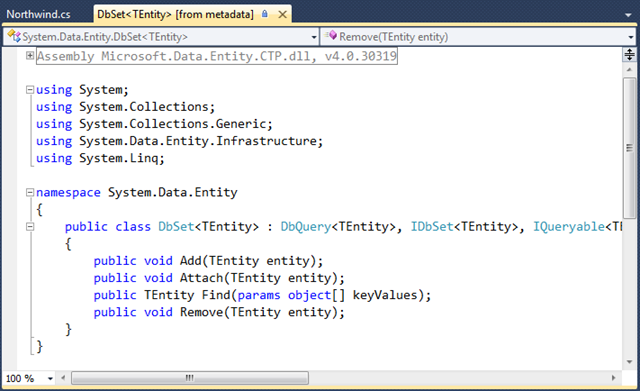Click the class icon in types combo

[x=13, y=36]
